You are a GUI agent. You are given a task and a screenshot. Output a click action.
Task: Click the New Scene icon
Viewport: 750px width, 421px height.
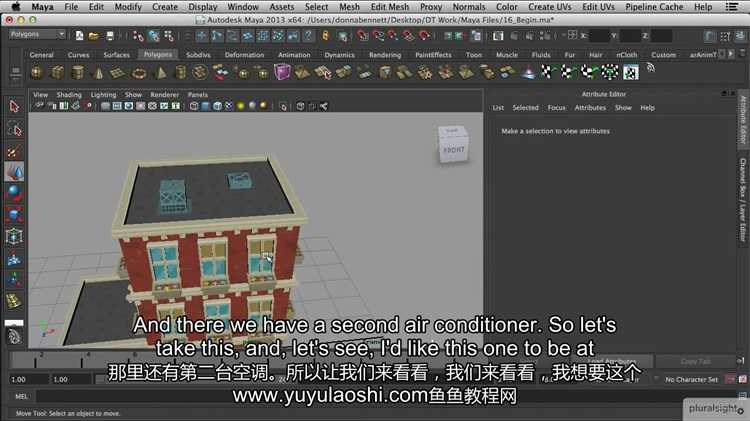coord(79,35)
